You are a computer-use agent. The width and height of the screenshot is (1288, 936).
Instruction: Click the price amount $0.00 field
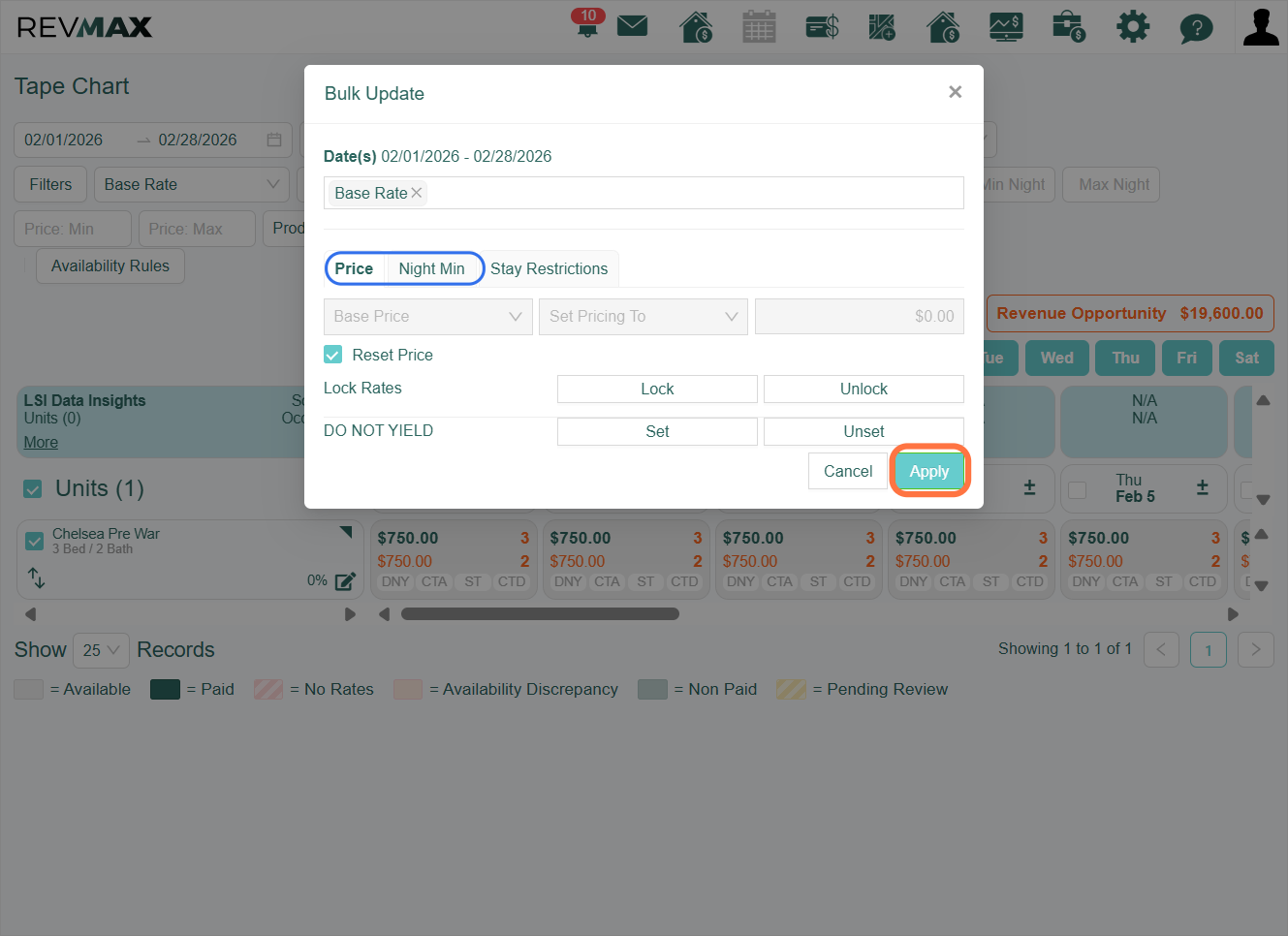(x=860, y=316)
